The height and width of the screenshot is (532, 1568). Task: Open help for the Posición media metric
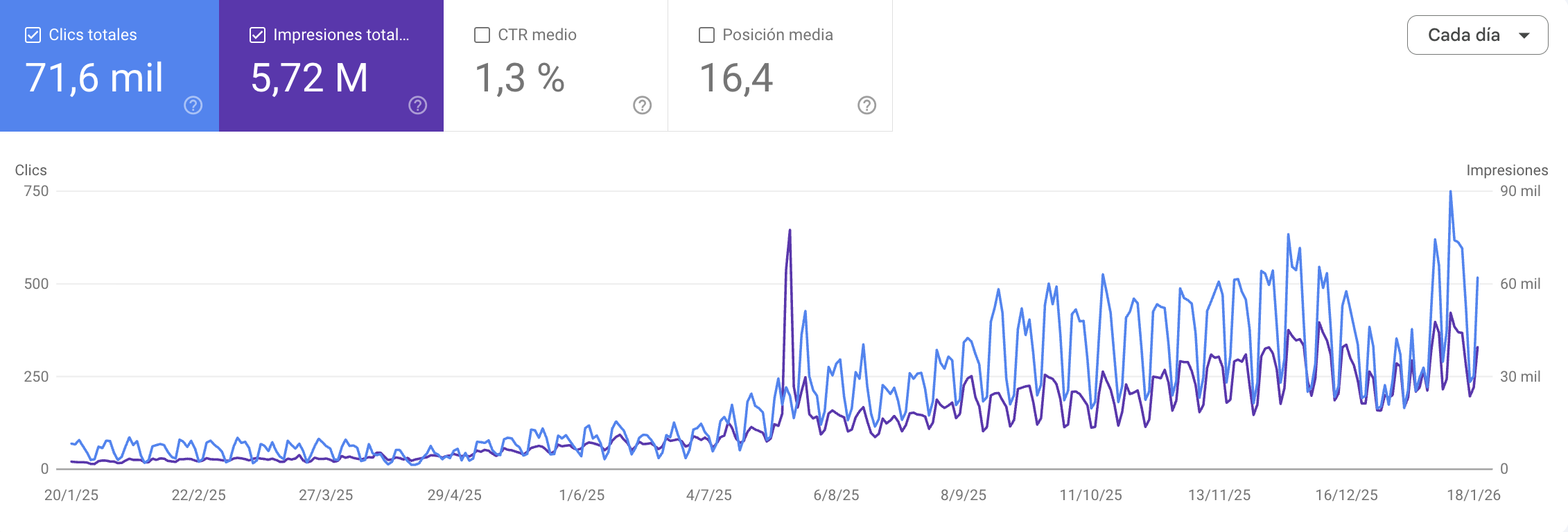pyautogui.click(x=866, y=105)
